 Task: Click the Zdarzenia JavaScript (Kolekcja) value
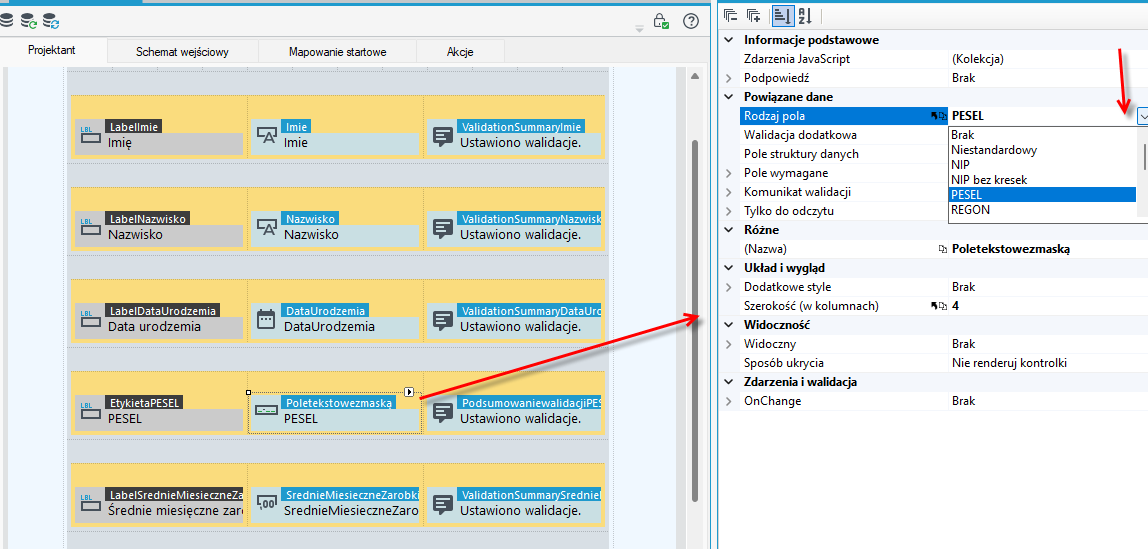click(x=977, y=59)
